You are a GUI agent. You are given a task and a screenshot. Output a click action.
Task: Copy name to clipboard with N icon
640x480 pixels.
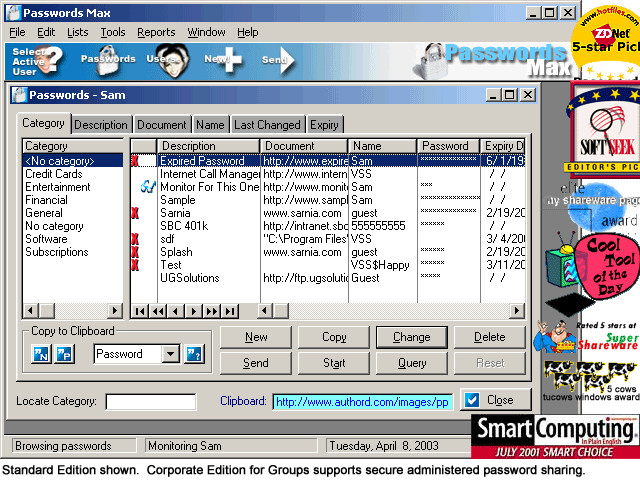[41, 354]
